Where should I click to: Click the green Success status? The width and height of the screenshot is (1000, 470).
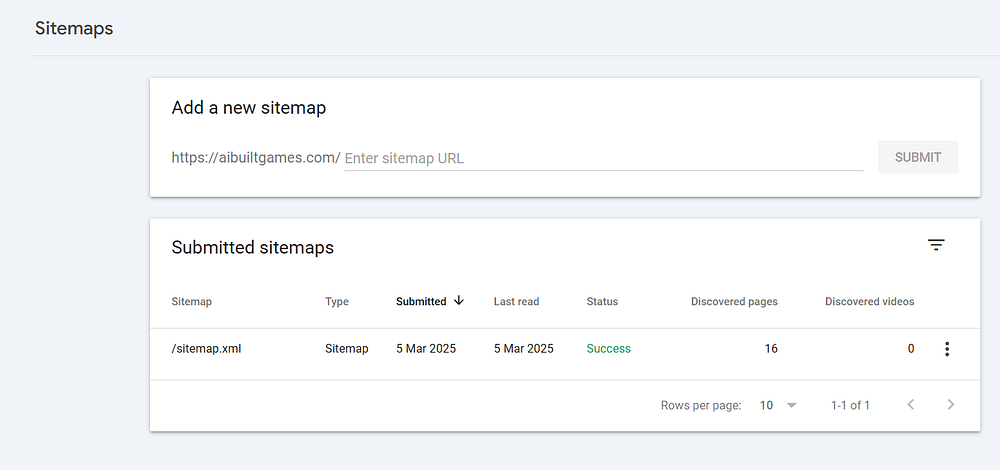click(608, 349)
